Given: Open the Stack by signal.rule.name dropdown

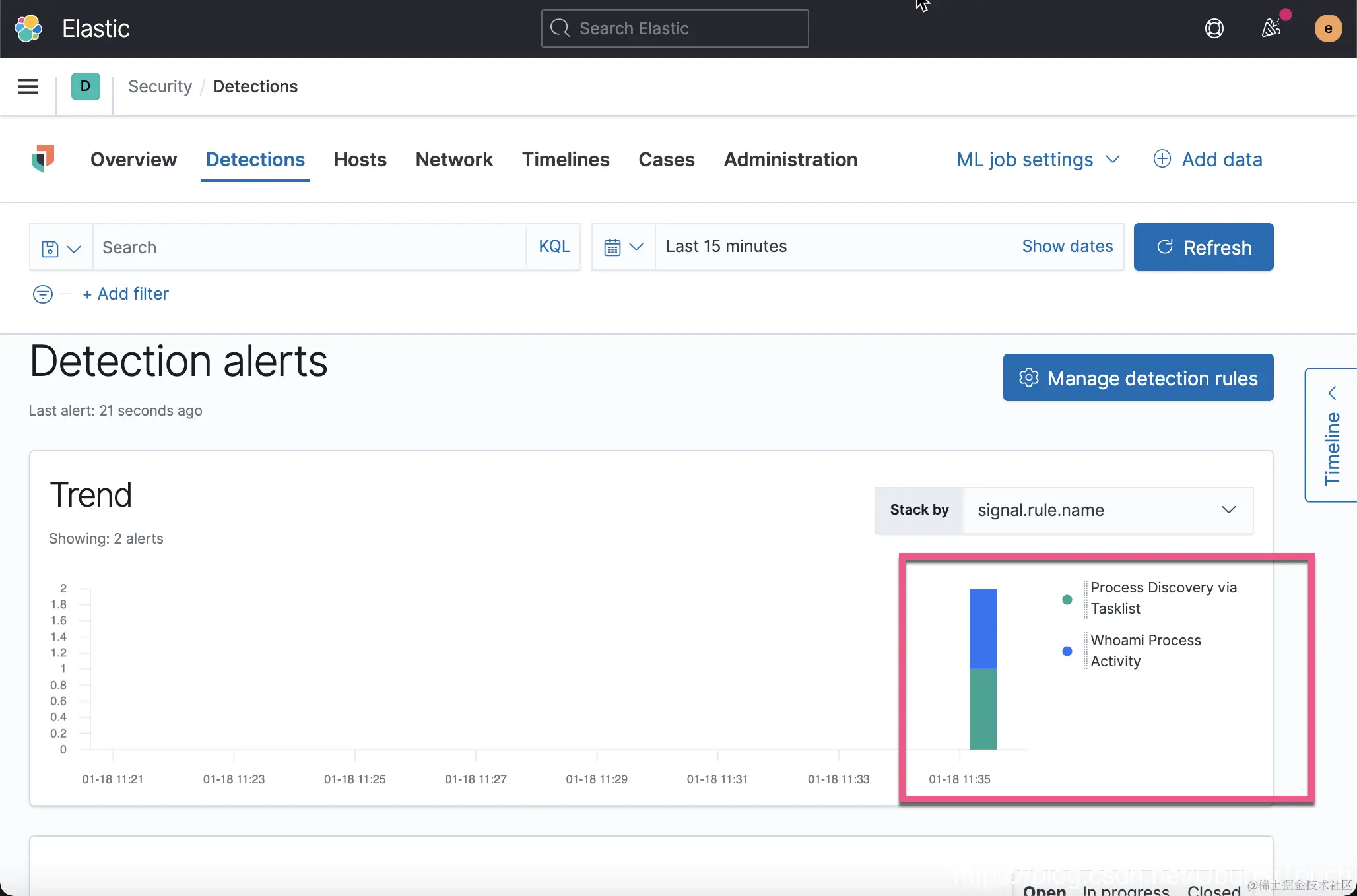Looking at the screenshot, I should coord(1108,510).
